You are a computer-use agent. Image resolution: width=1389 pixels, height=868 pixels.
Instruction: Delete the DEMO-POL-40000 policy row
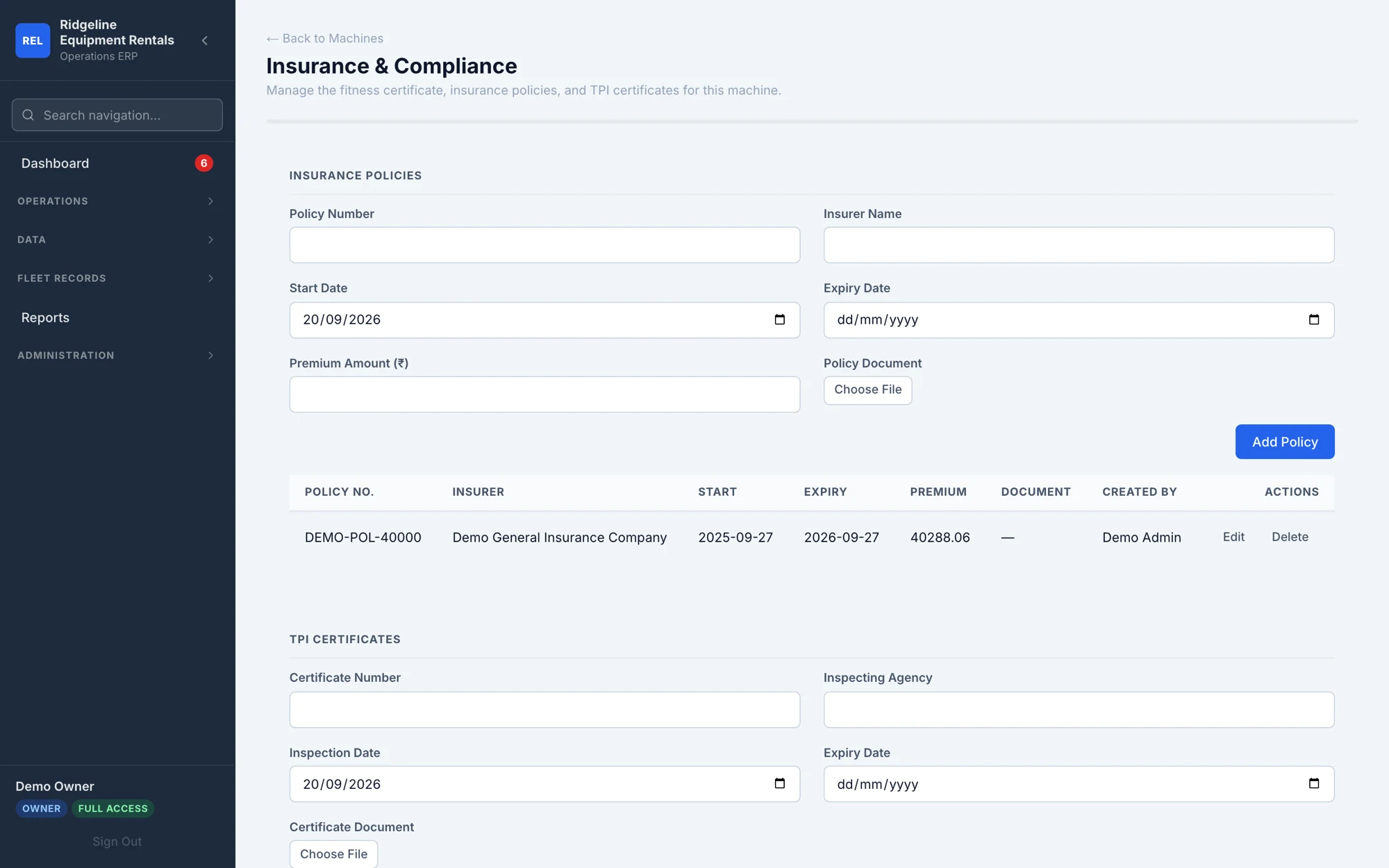1290,537
